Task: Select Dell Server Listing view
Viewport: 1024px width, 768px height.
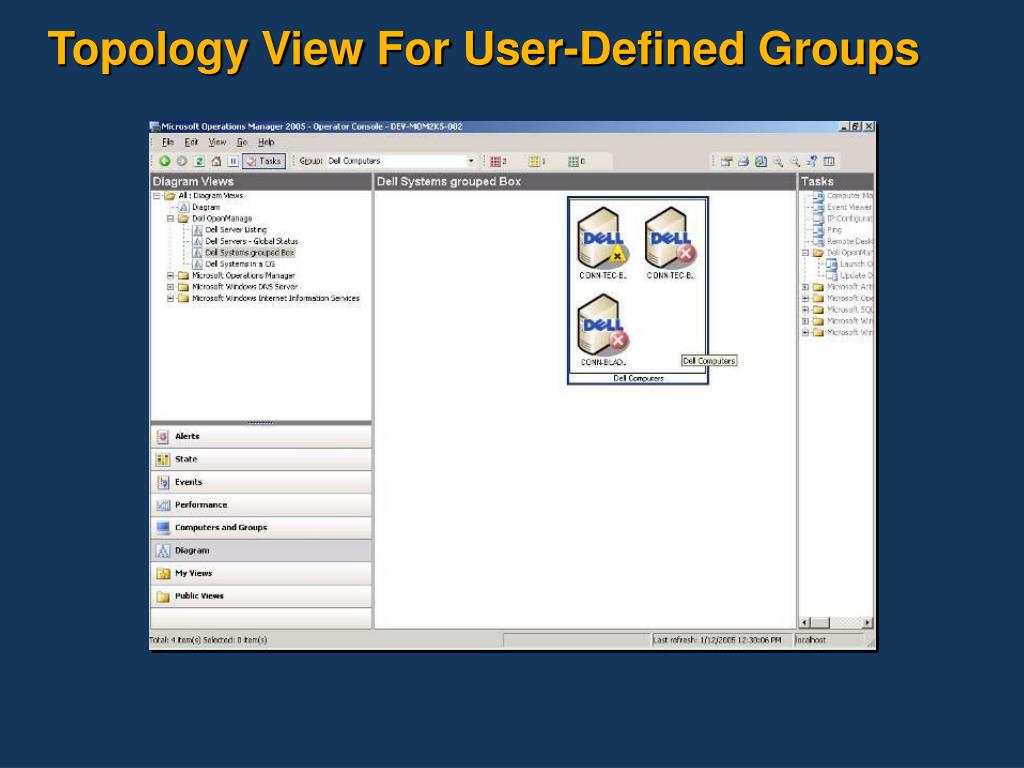Action: pos(236,230)
